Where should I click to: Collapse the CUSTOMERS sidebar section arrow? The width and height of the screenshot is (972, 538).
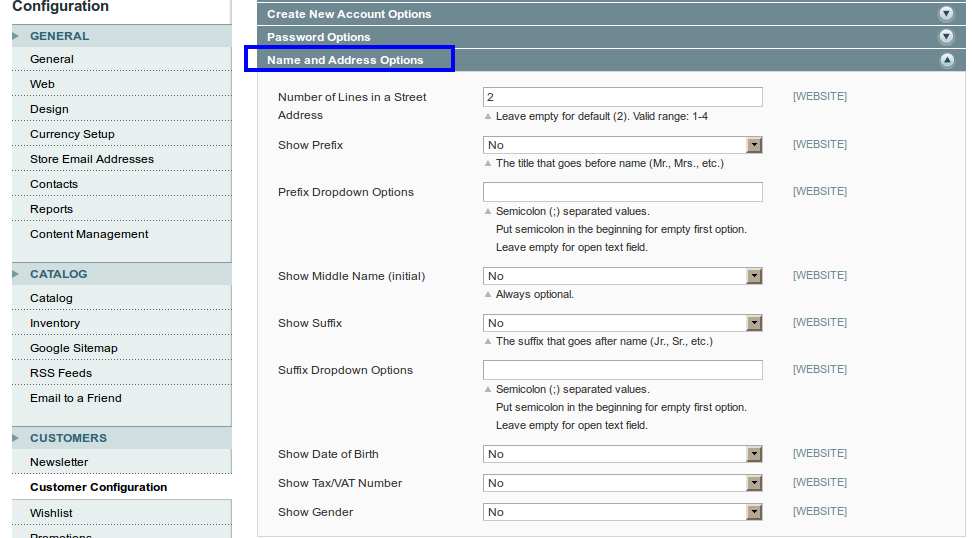click(x=16, y=438)
